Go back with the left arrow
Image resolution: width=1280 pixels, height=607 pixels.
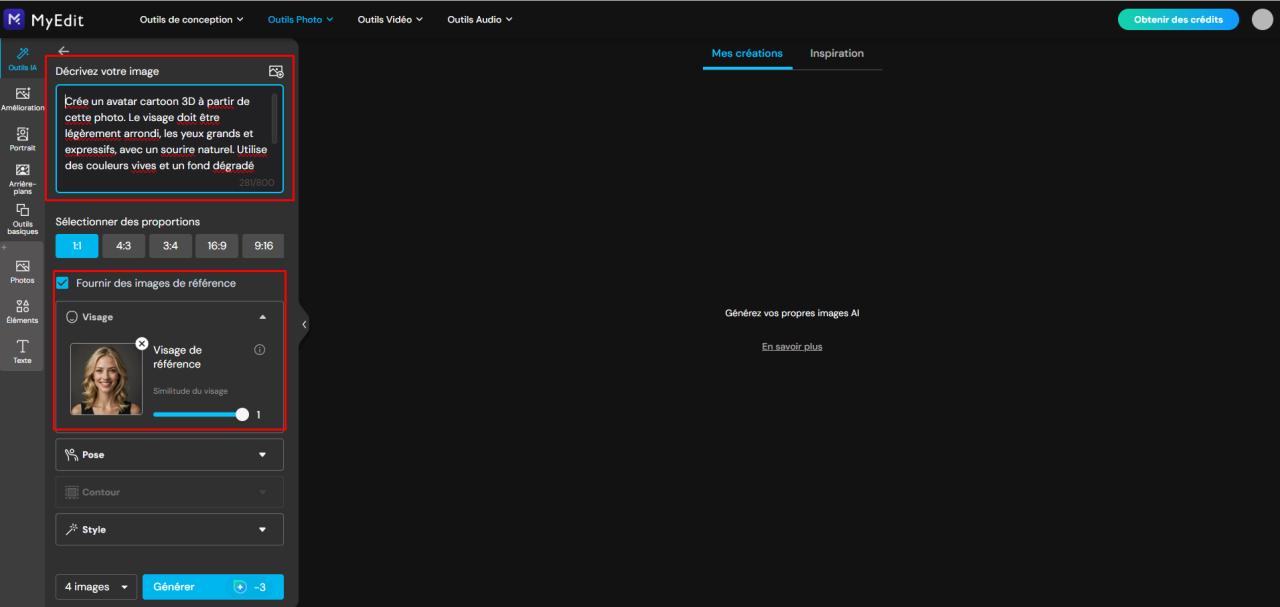click(x=64, y=51)
